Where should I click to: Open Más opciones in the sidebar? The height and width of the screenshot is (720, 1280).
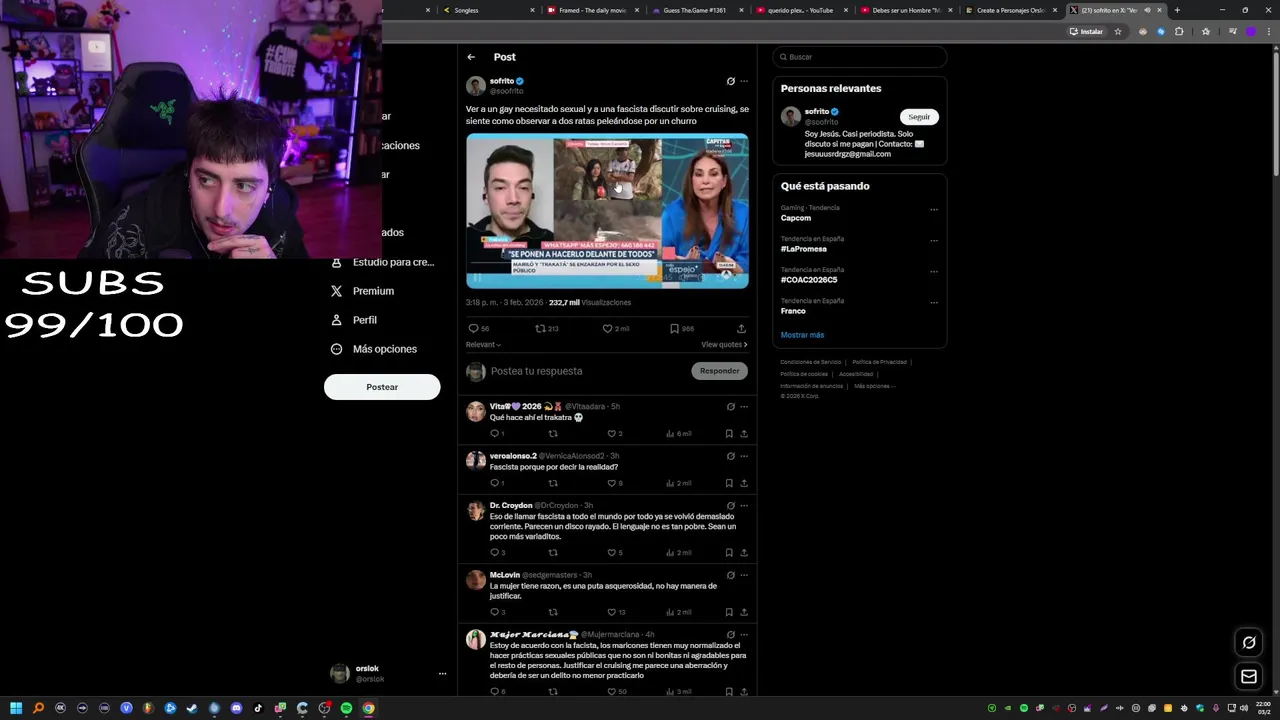(374, 349)
